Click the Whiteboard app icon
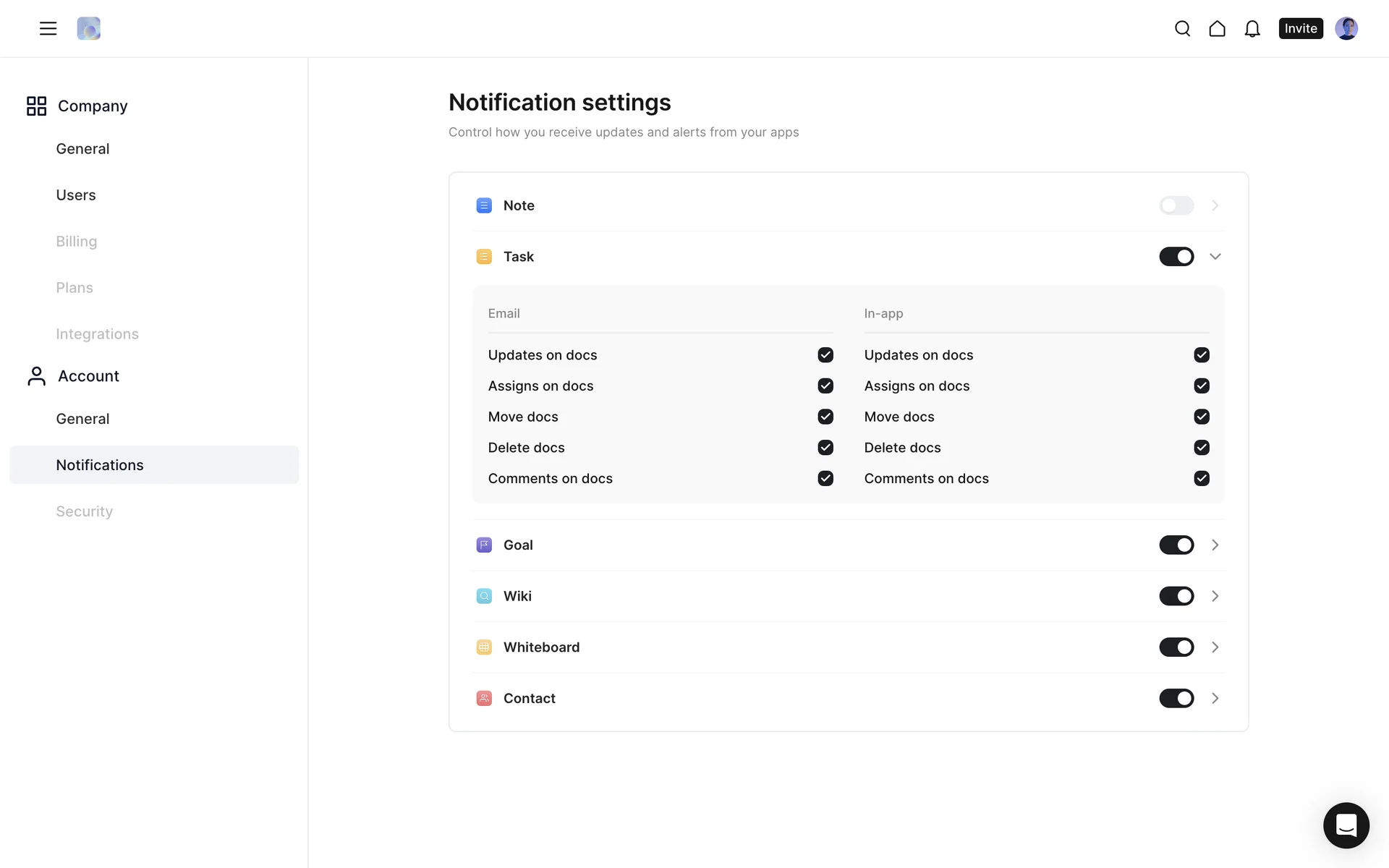 [x=484, y=647]
